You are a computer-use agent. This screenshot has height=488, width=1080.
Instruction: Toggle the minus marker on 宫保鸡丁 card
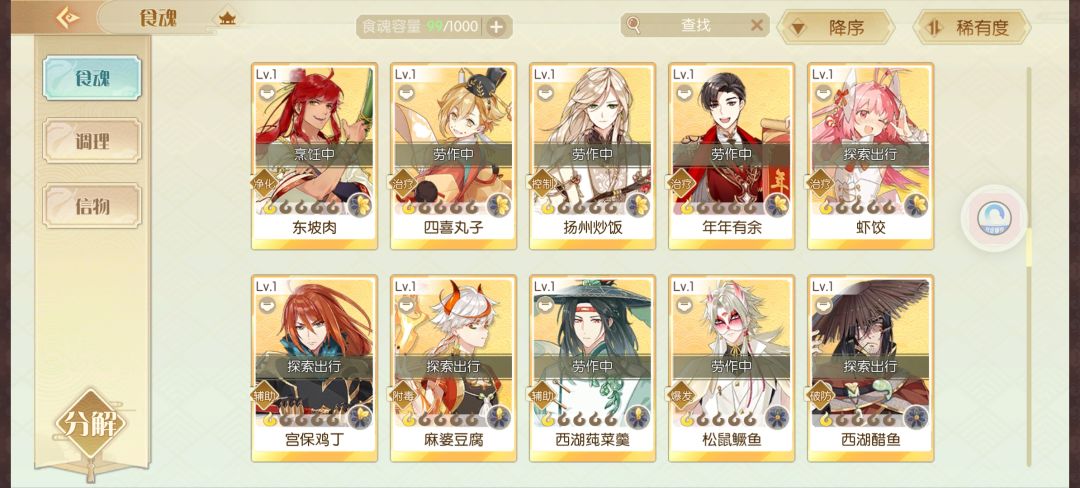267,305
